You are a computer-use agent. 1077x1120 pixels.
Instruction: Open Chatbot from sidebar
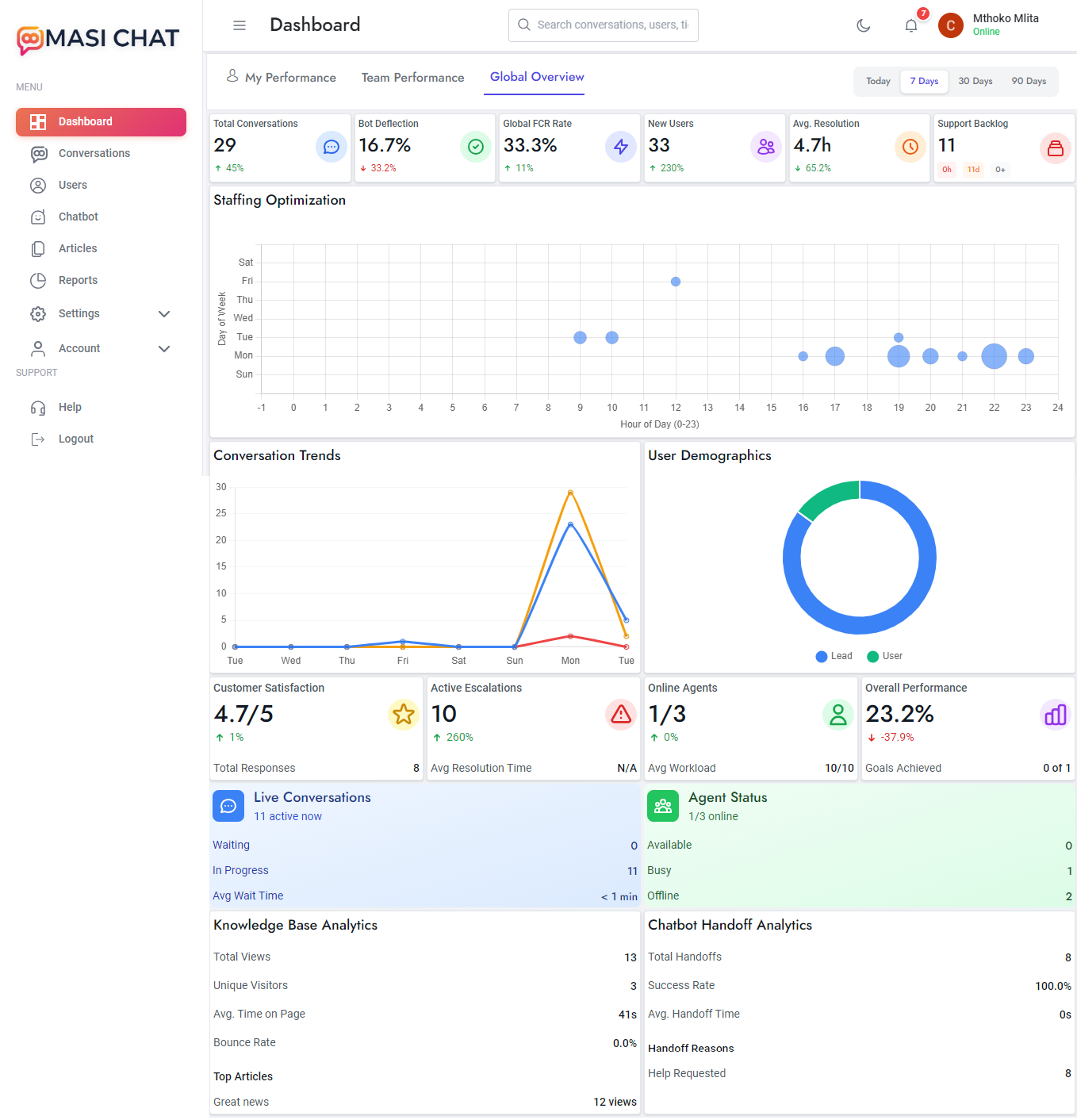78,217
